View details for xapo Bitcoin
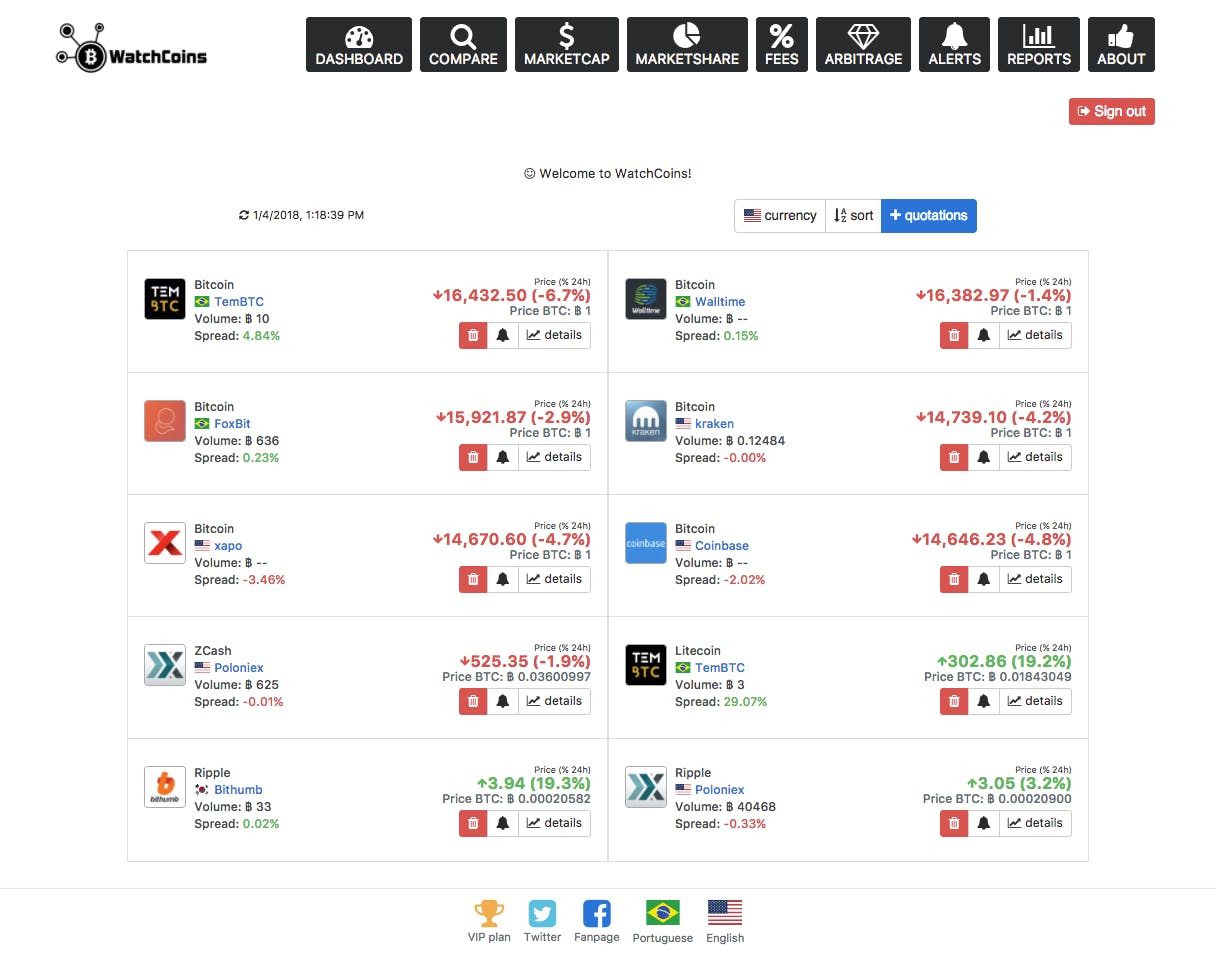Screen dimensions: 1216x953 [x=555, y=580]
